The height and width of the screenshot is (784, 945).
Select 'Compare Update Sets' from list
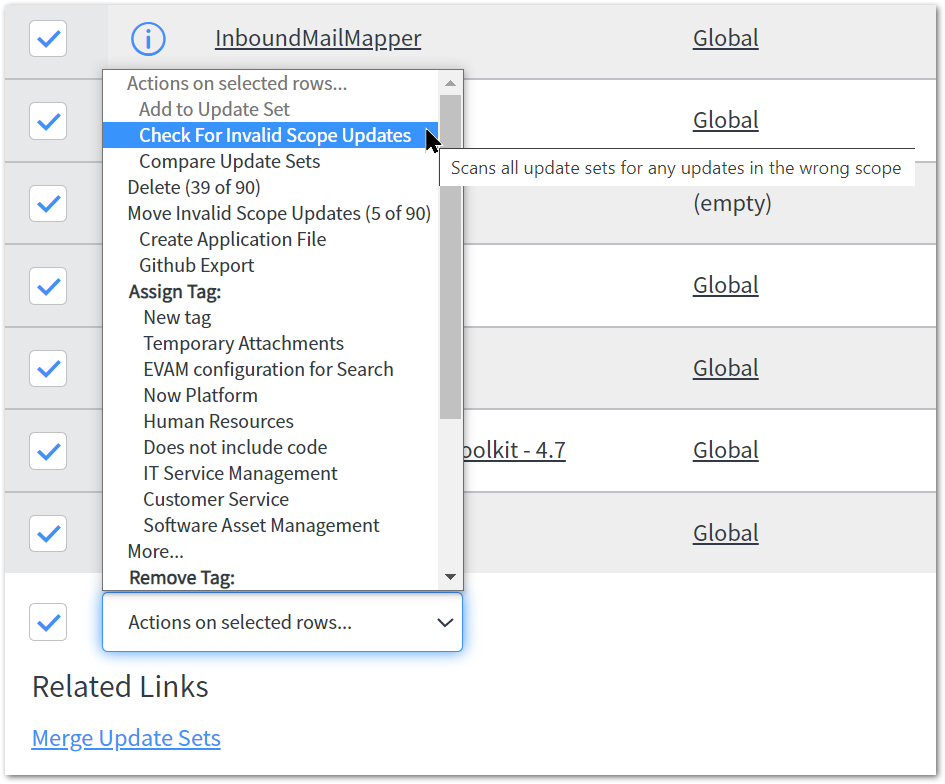click(229, 161)
